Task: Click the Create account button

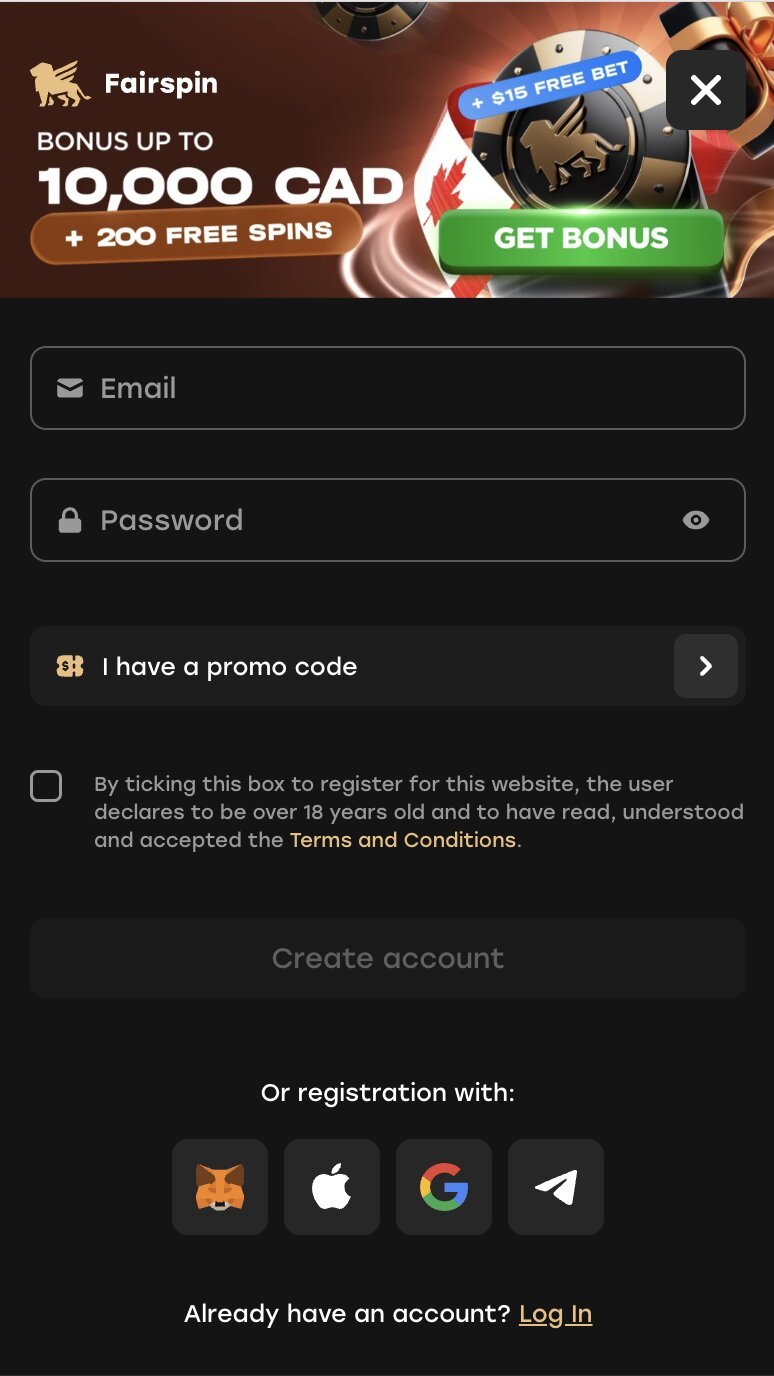Action: [x=387, y=957]
